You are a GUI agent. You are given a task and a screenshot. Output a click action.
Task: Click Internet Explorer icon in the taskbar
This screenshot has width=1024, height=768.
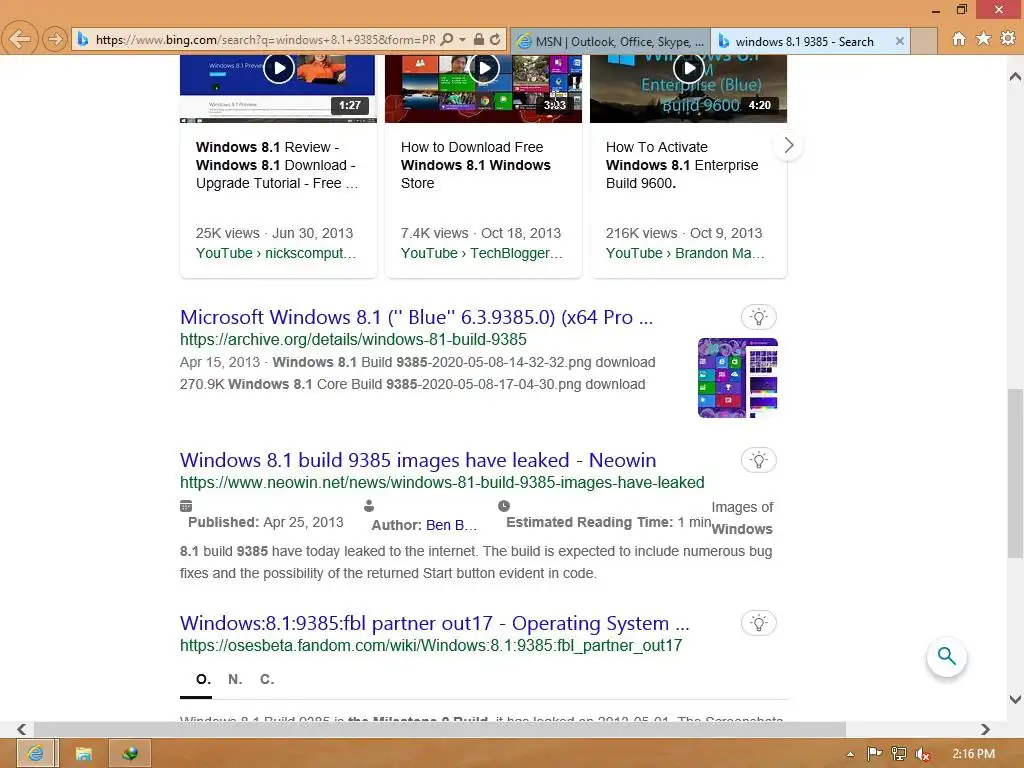click(x=37, y=754)
